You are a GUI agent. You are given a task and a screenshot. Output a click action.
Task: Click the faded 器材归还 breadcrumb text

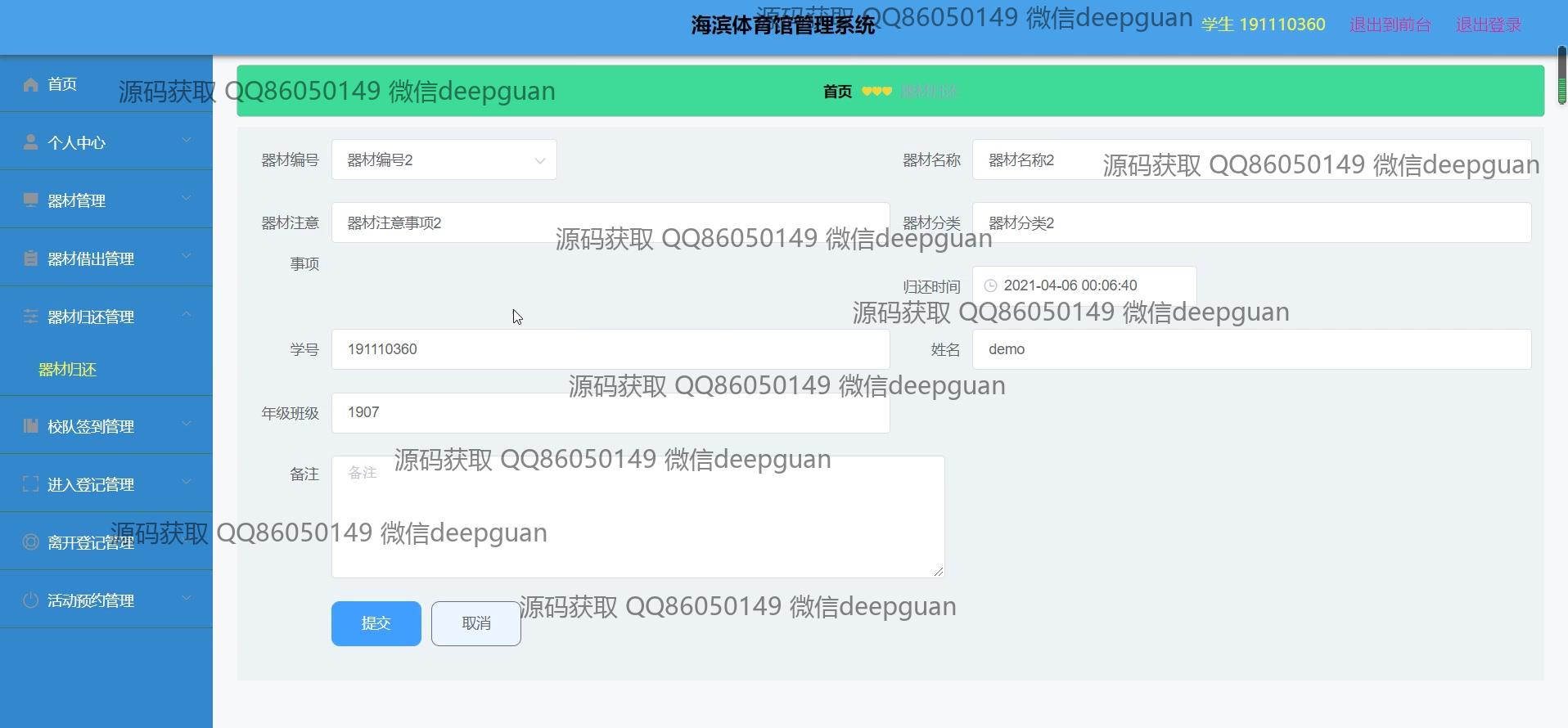click(x=929, y=92)
